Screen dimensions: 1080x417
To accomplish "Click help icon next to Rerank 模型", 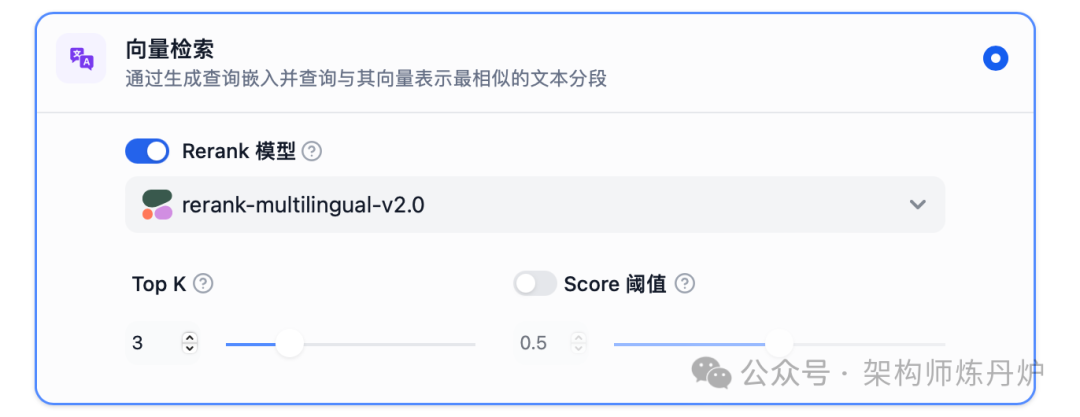I will click(x=312, y=151).
